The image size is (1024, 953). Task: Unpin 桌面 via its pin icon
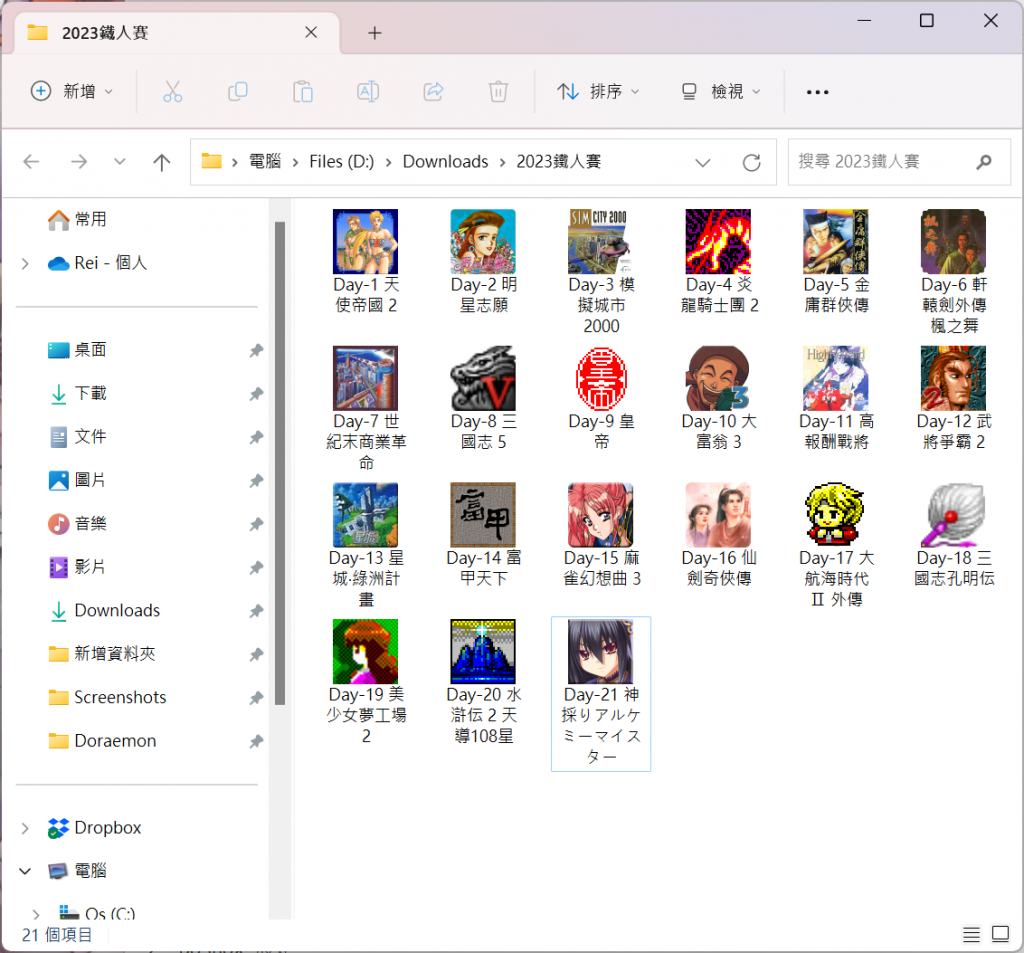tap(256, 350)
